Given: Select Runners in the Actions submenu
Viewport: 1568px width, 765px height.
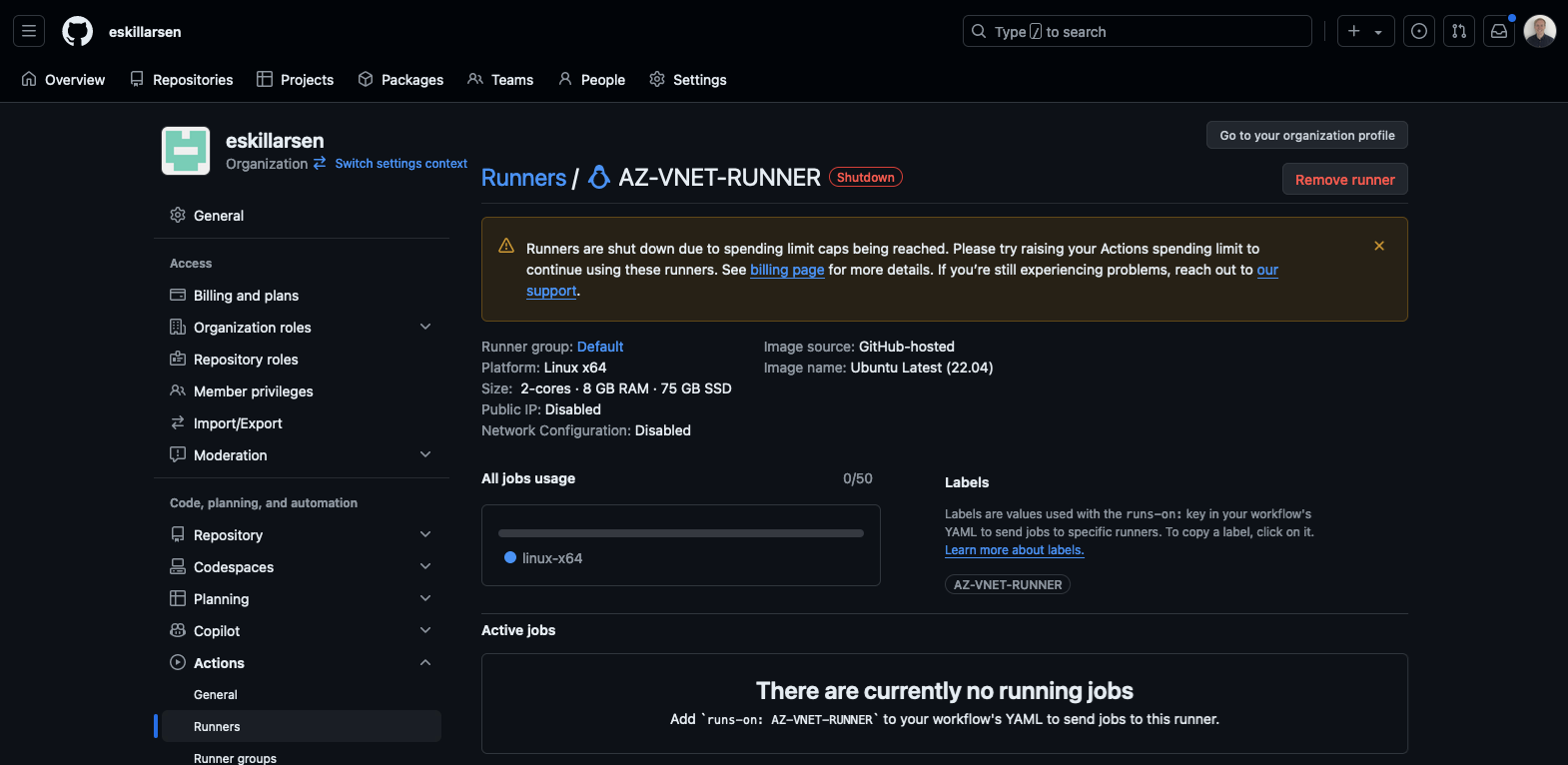Looking at the screenshot, I should (x=302, y=726).
